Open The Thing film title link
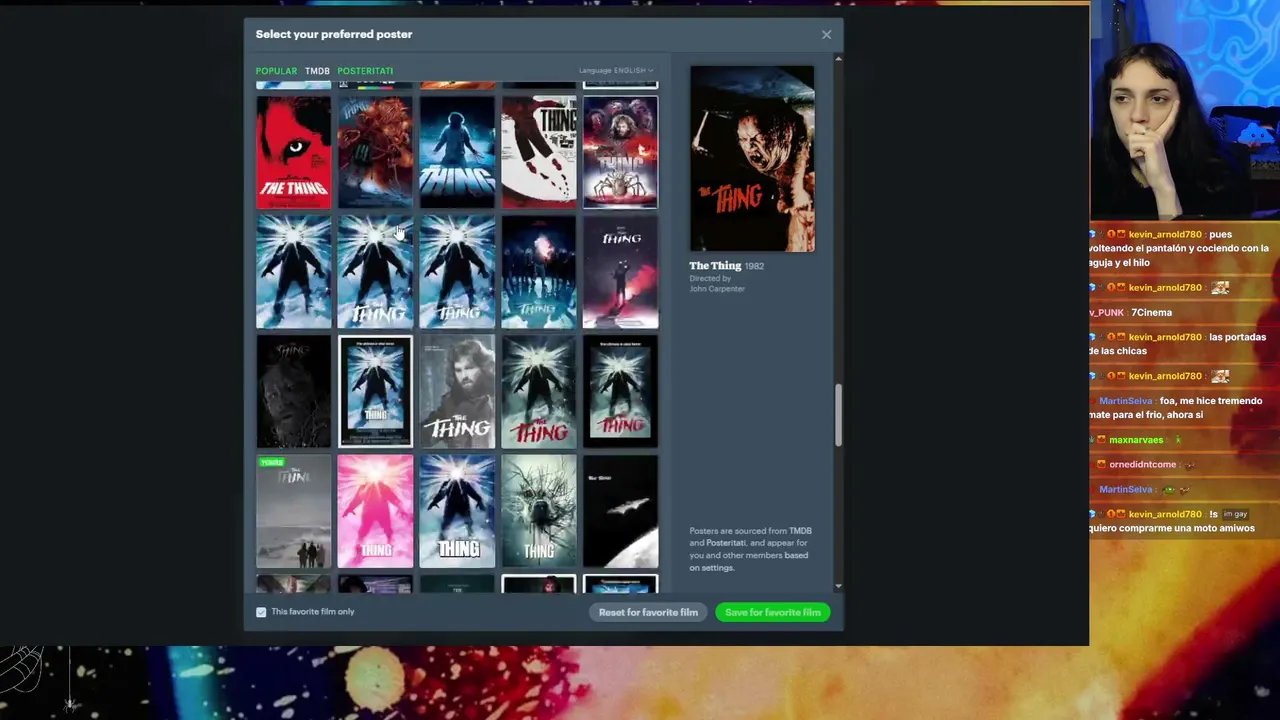Viewport: 1280px width, 720px height. [x=715, y=266]
